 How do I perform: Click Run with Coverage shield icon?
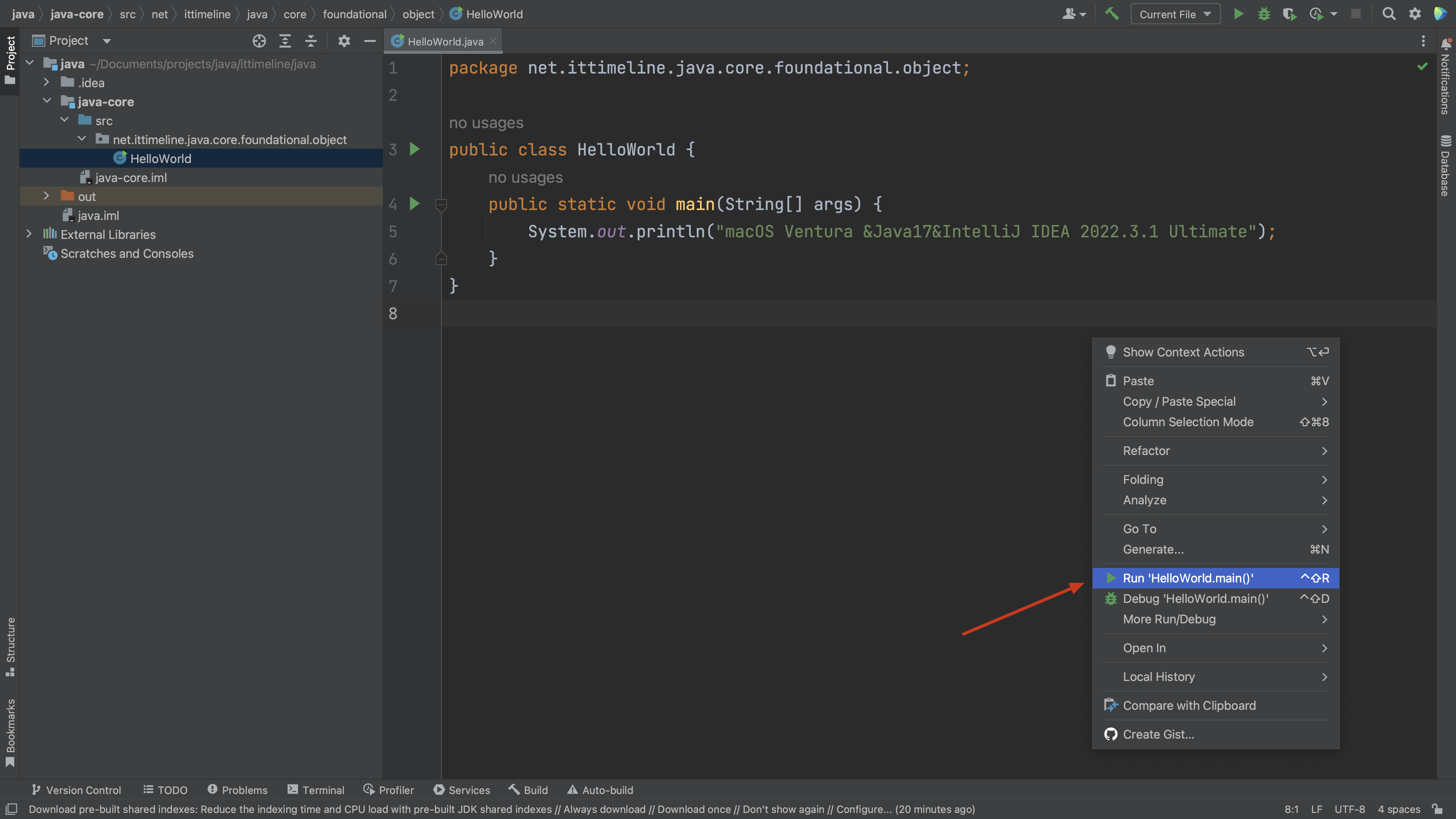1289,14
